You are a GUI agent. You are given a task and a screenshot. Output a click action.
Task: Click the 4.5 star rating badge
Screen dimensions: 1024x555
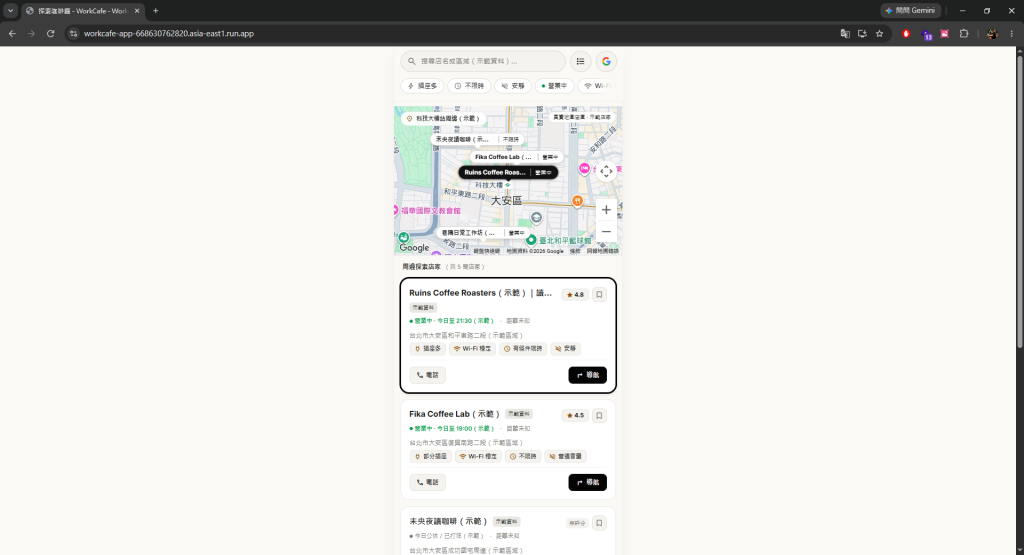(575, 415)
